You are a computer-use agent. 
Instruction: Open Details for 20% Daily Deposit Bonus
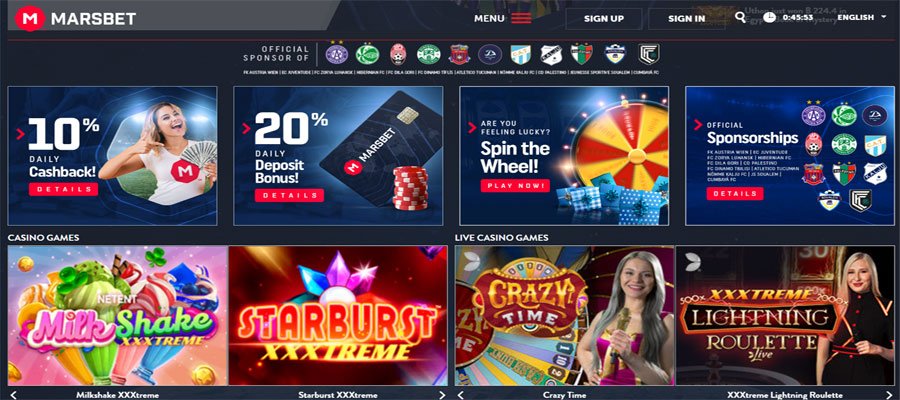click(x=289, y=196)
